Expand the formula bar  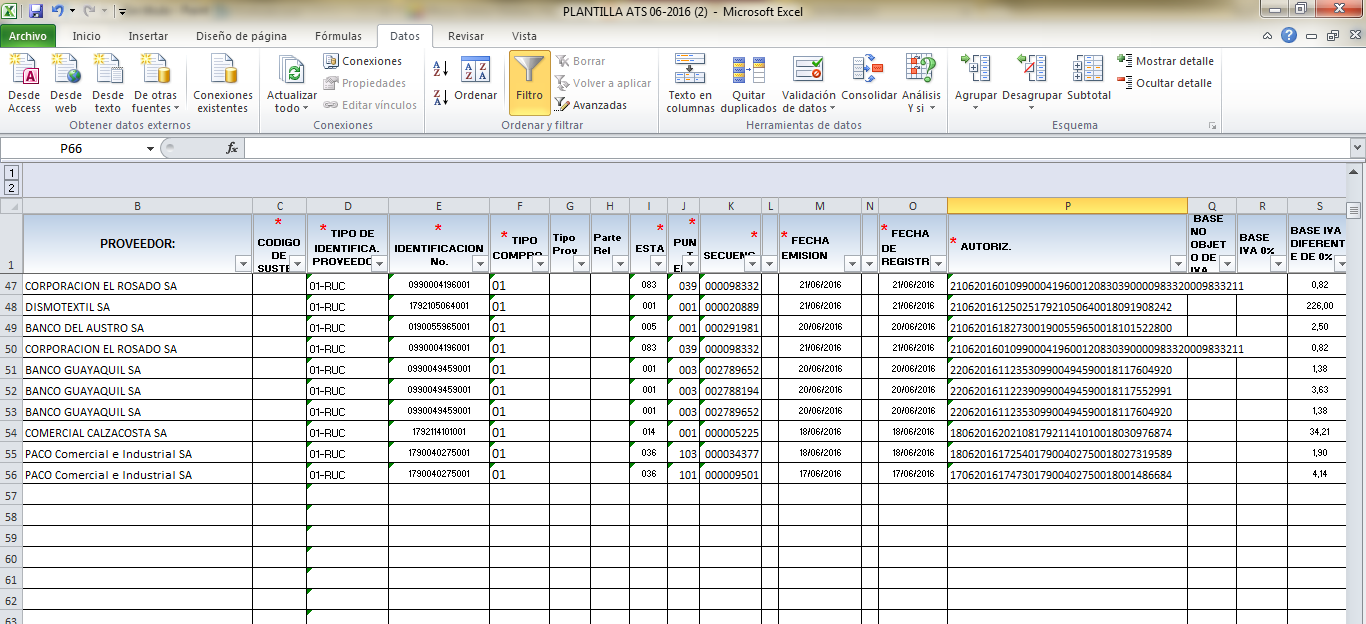coord(1358,148)
